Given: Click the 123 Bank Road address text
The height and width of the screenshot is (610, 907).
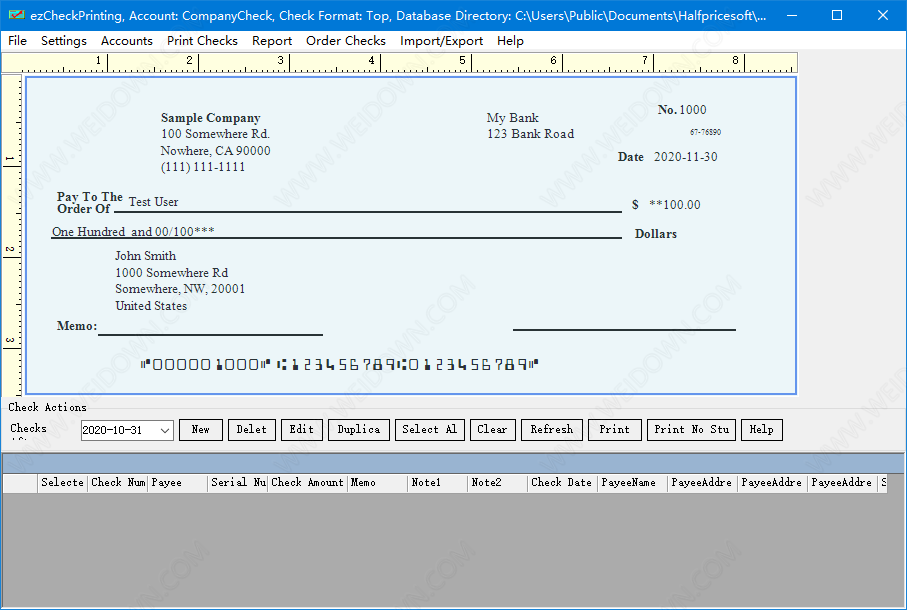Looking at the screenshot, I should tap(530, 134).
